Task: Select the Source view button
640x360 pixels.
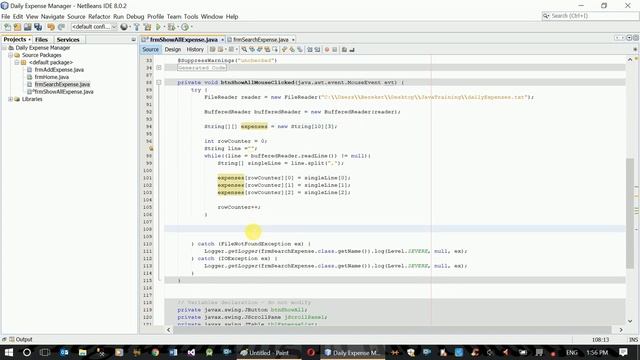Action: pos(150,49)
